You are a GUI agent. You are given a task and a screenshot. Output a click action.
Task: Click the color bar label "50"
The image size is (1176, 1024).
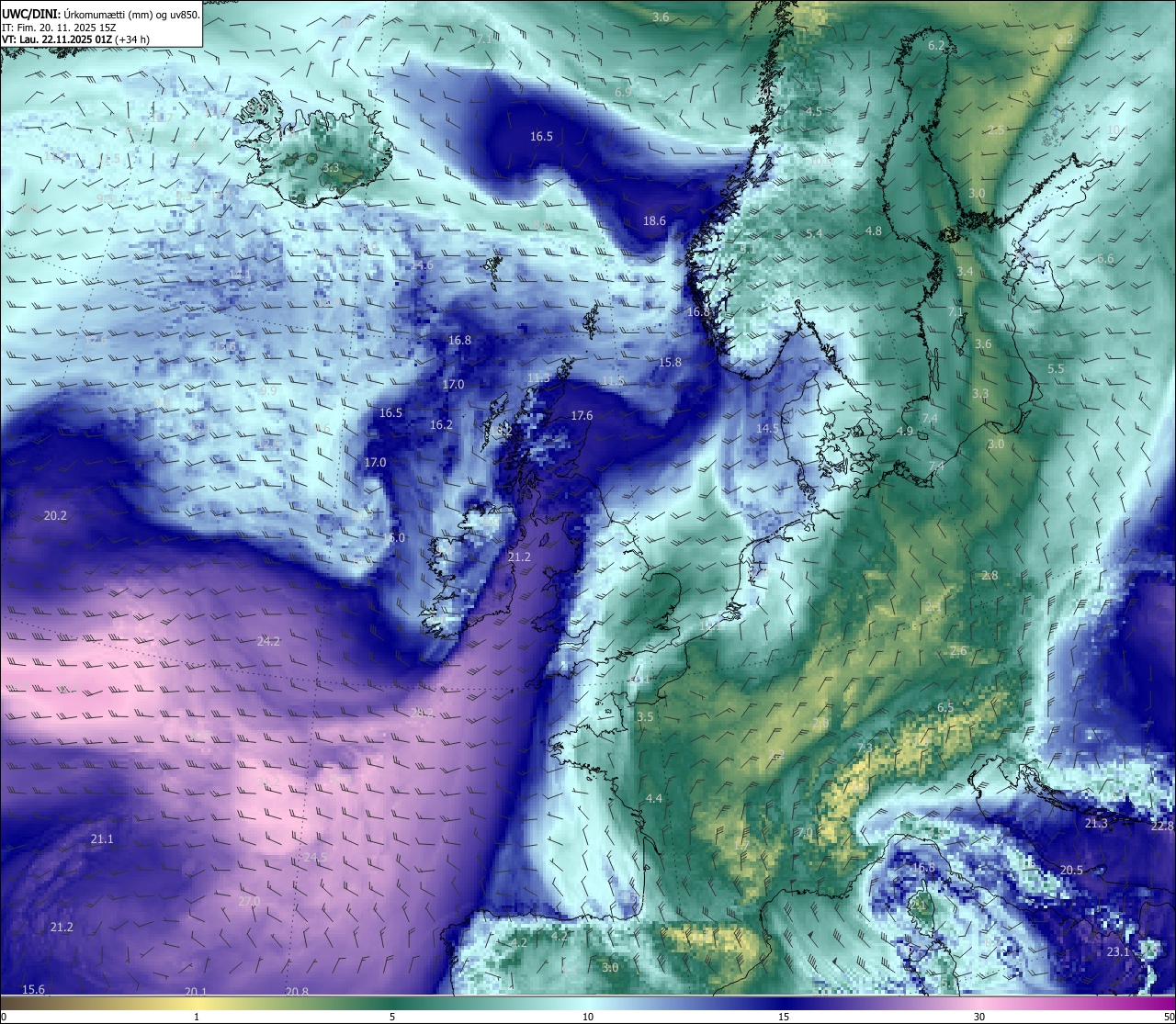point(1169,1017)
